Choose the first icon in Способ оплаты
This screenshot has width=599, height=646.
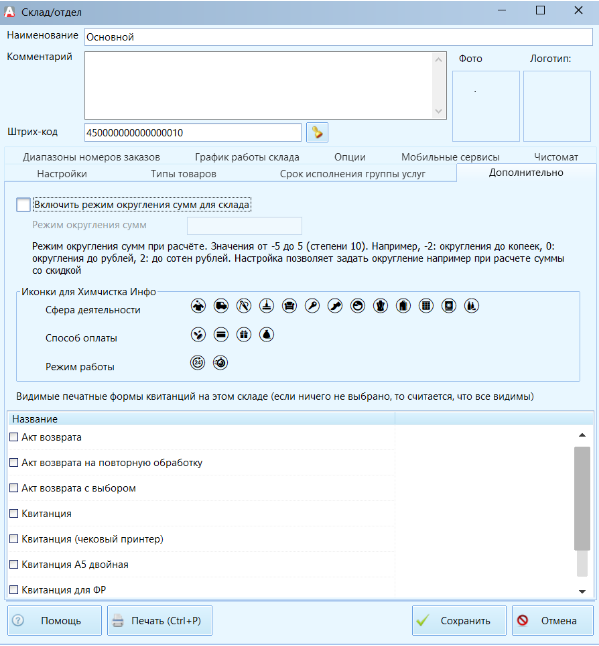click(198, 335)
